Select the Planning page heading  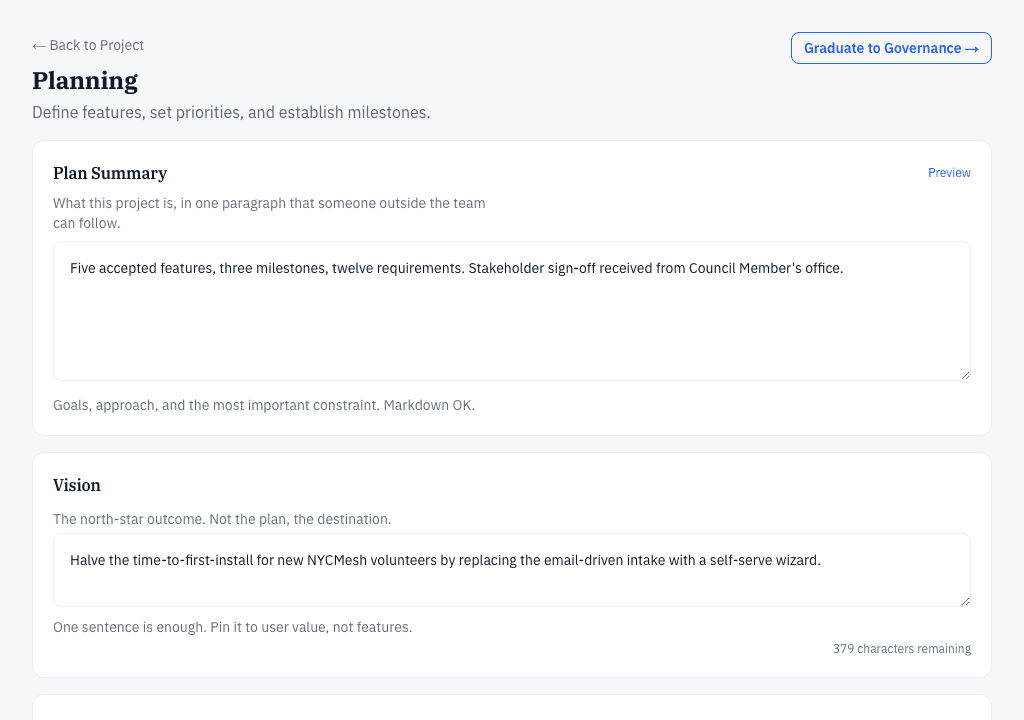(x=85, y=80)
